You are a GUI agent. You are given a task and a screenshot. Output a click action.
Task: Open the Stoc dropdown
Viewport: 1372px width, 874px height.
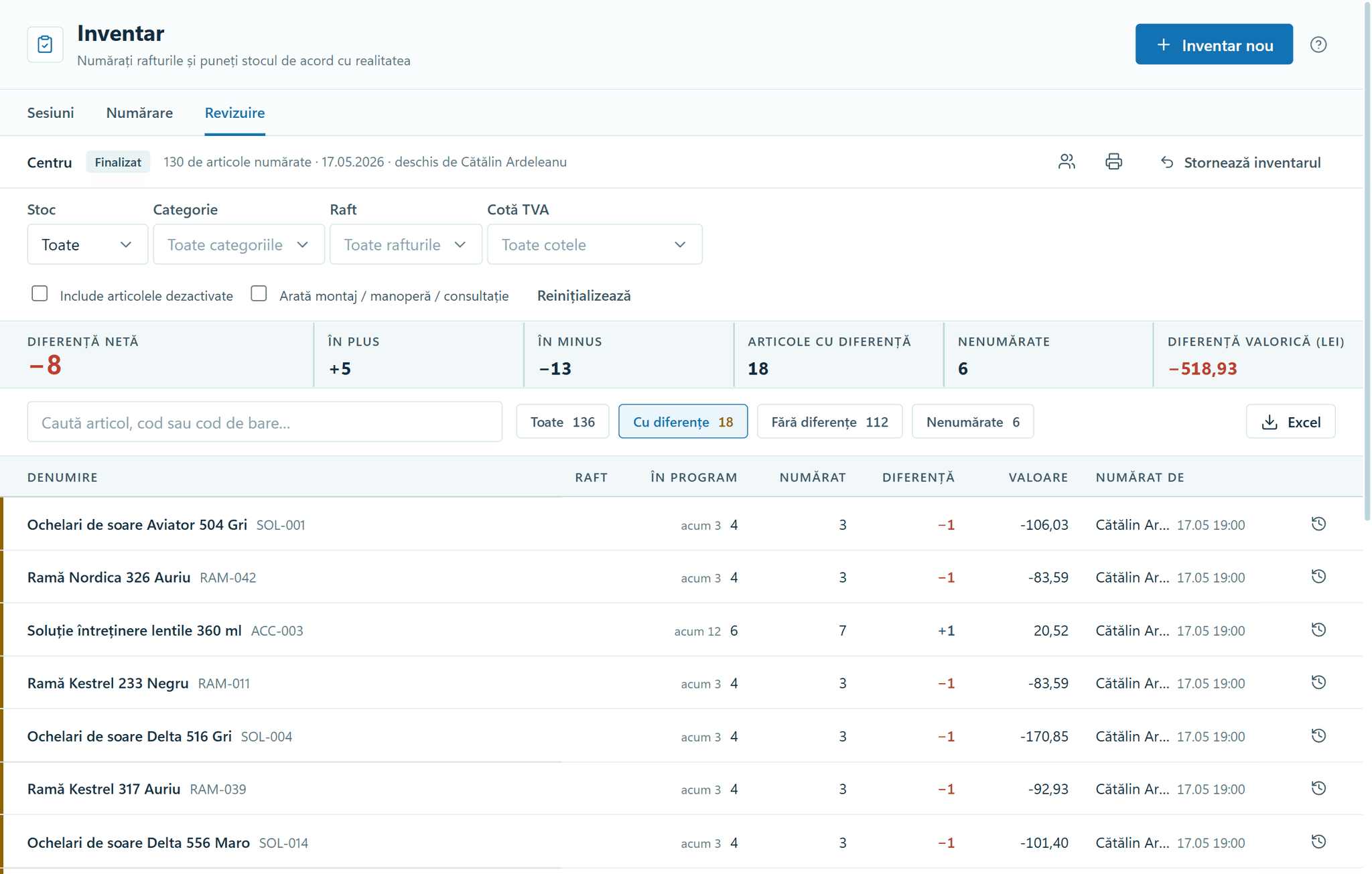point(87,244)
